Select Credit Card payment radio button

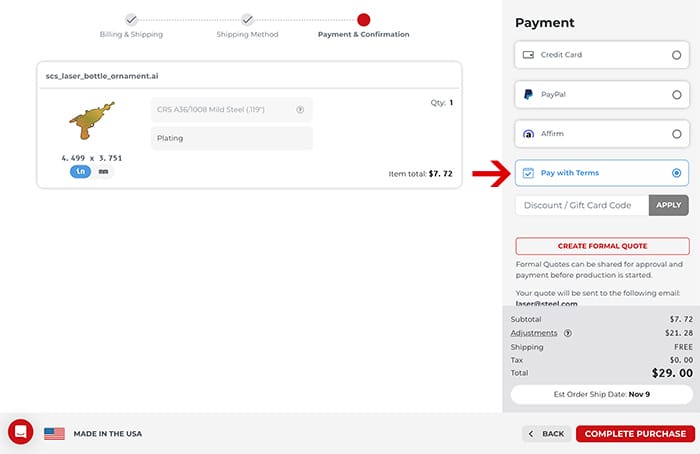[676, 55]
